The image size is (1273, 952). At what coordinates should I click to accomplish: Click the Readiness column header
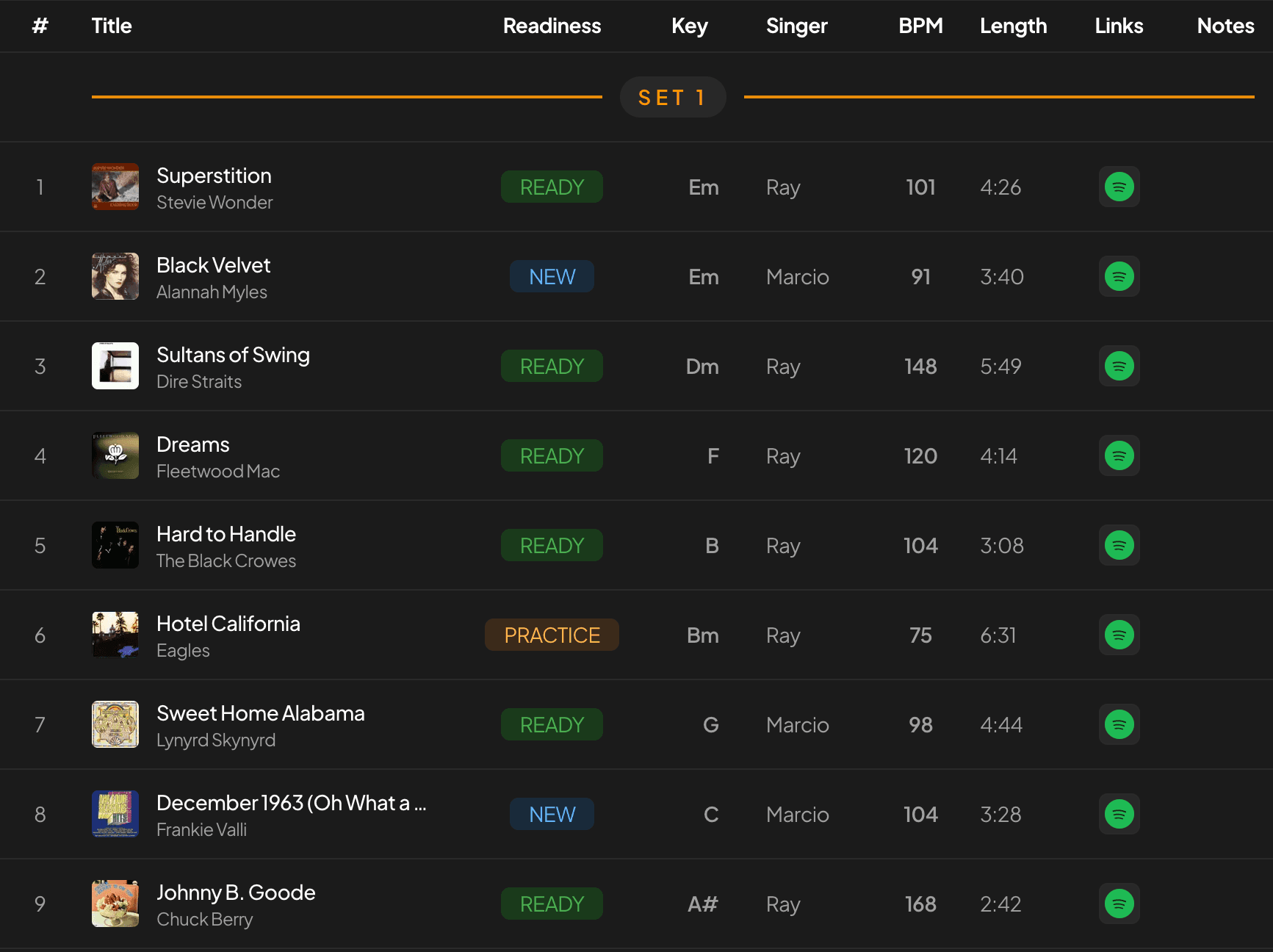[552, 26]
